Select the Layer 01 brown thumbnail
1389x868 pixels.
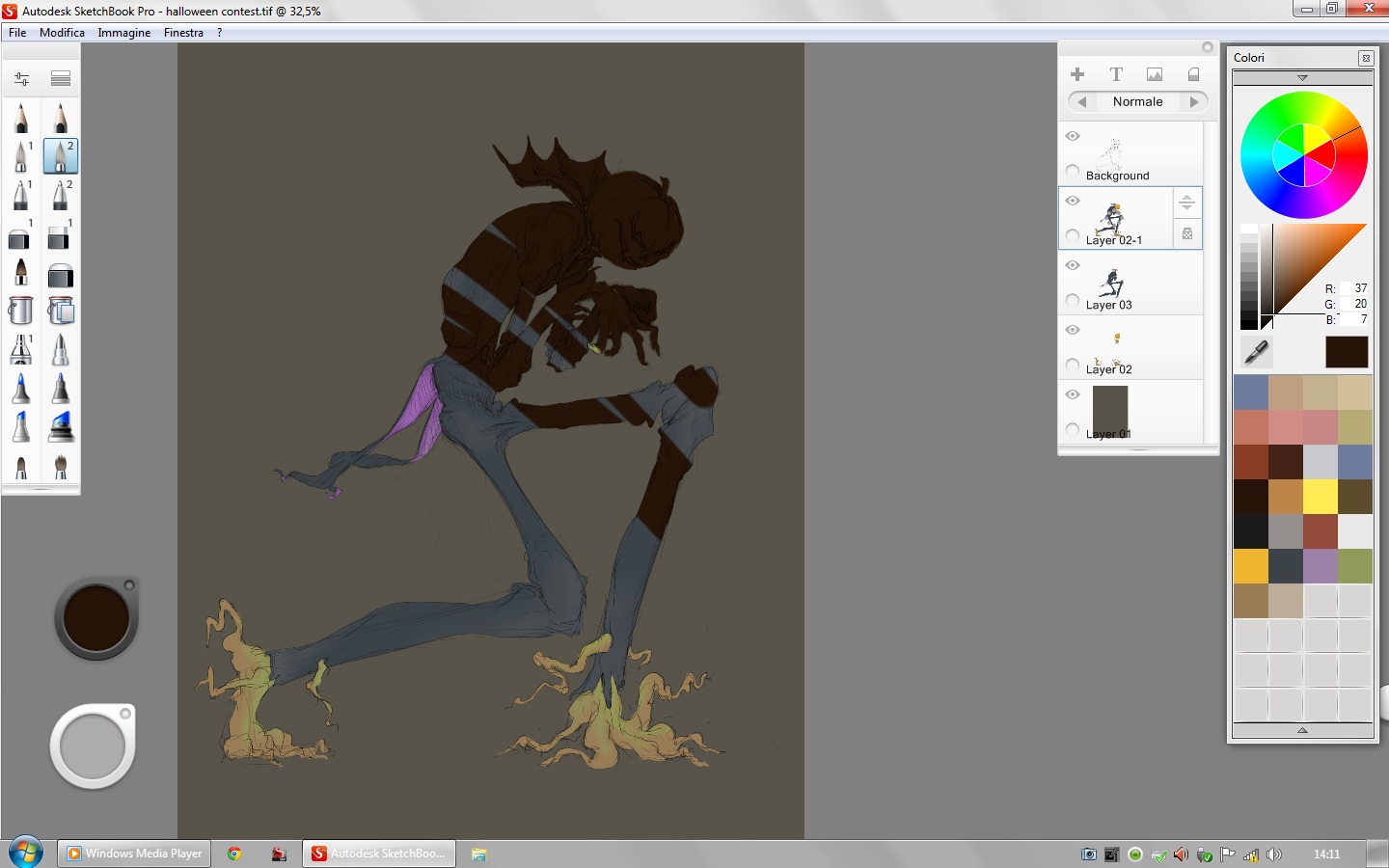point(1110,411)
